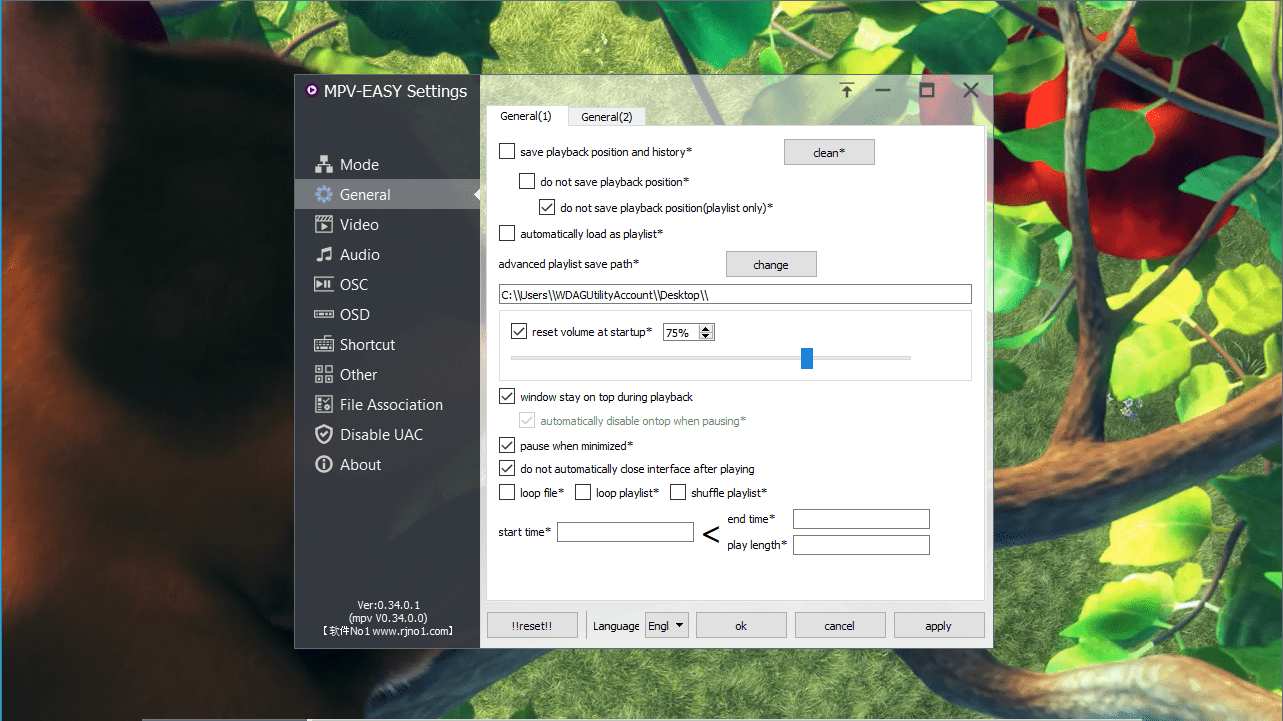Toggle do not automatically close interface after playing
Viewport: 1283px width, 721px height.
click(507, 469)
